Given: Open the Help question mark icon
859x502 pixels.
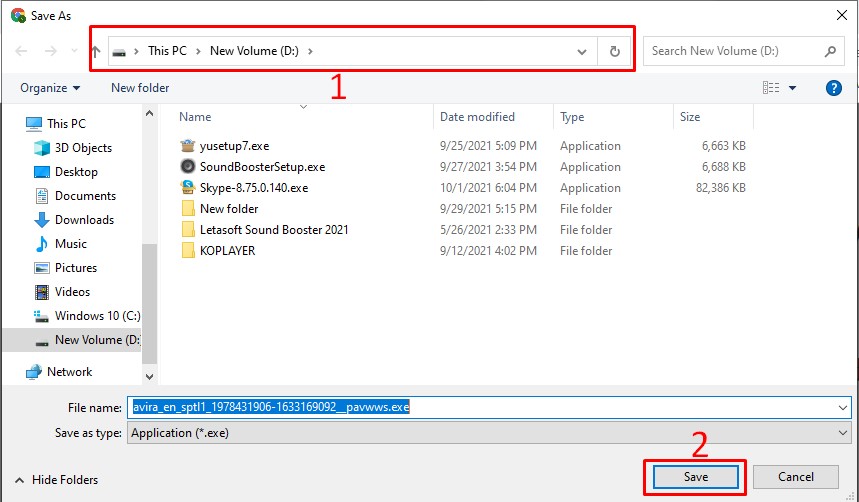Looking at the screenshot, I should pyautogui.click(x=834, y=88).
